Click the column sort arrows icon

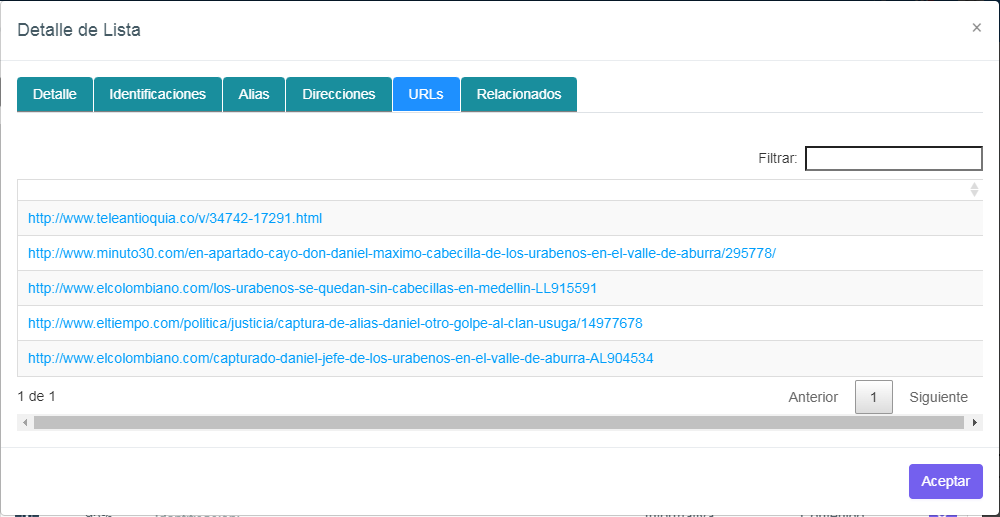[974, 190]
